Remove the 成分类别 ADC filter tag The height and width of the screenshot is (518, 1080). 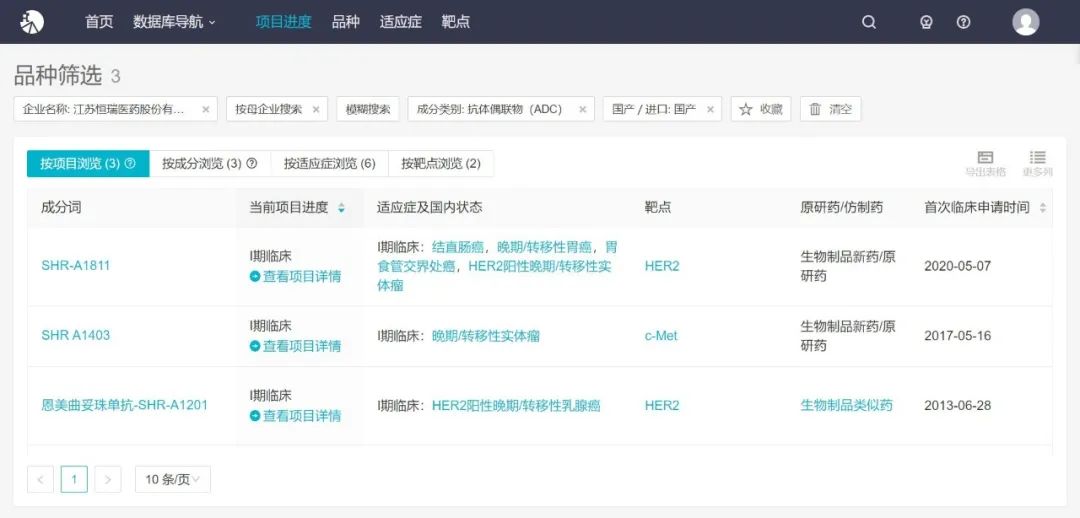tap(582, 110)
